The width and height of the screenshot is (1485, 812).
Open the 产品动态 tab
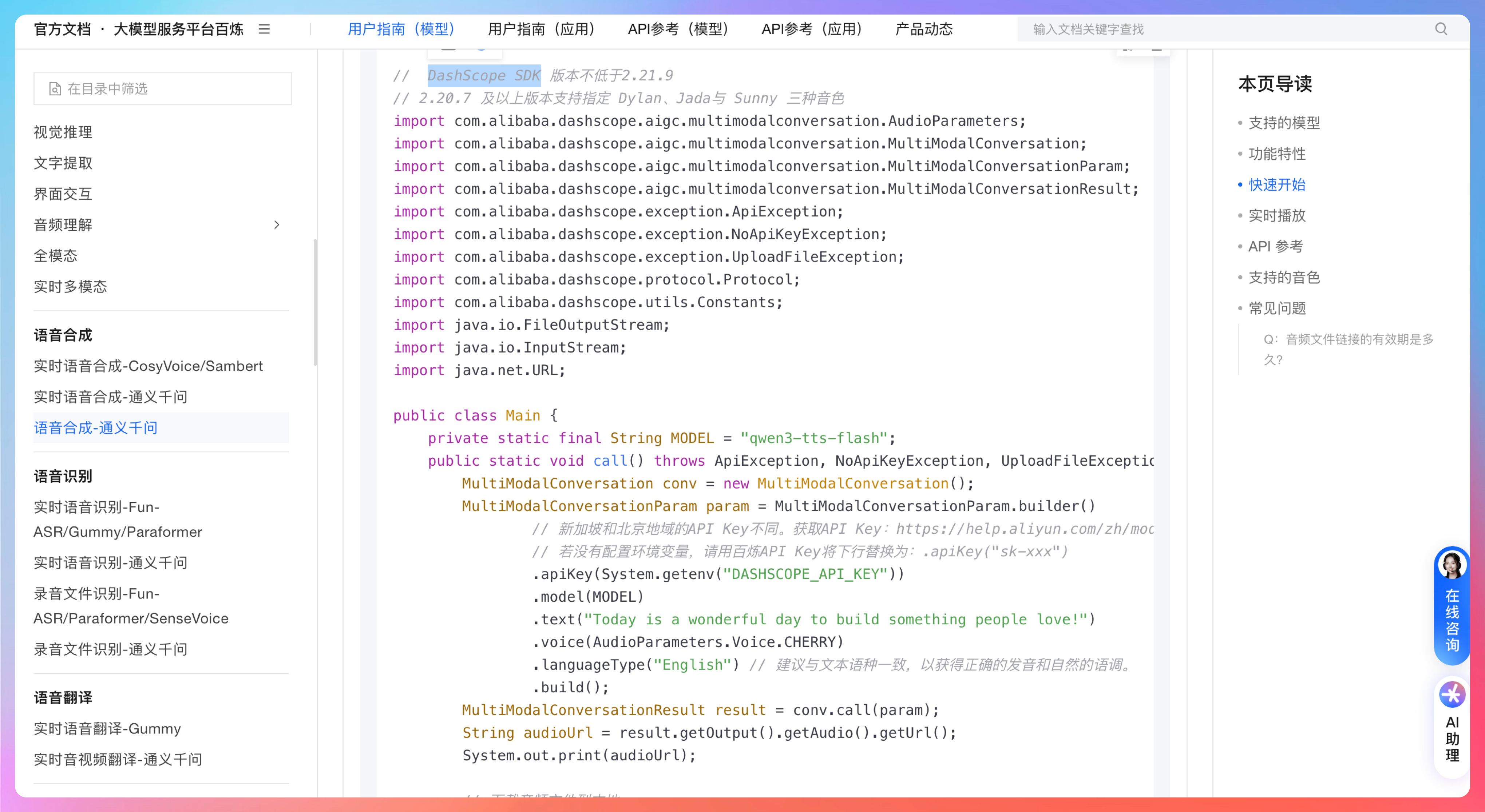pyautogui.click(x=923, y=29)
